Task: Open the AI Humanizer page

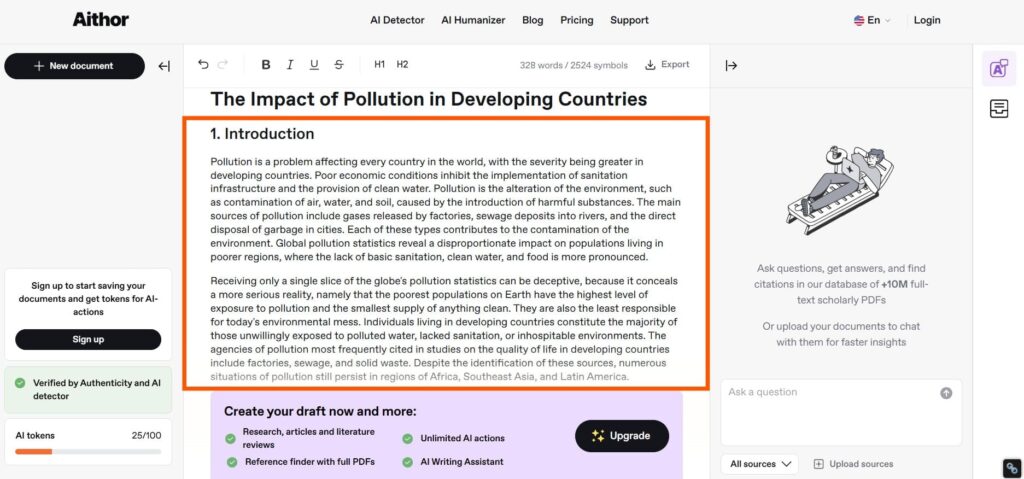Action: pyautogui.click(x=473, y=20)
